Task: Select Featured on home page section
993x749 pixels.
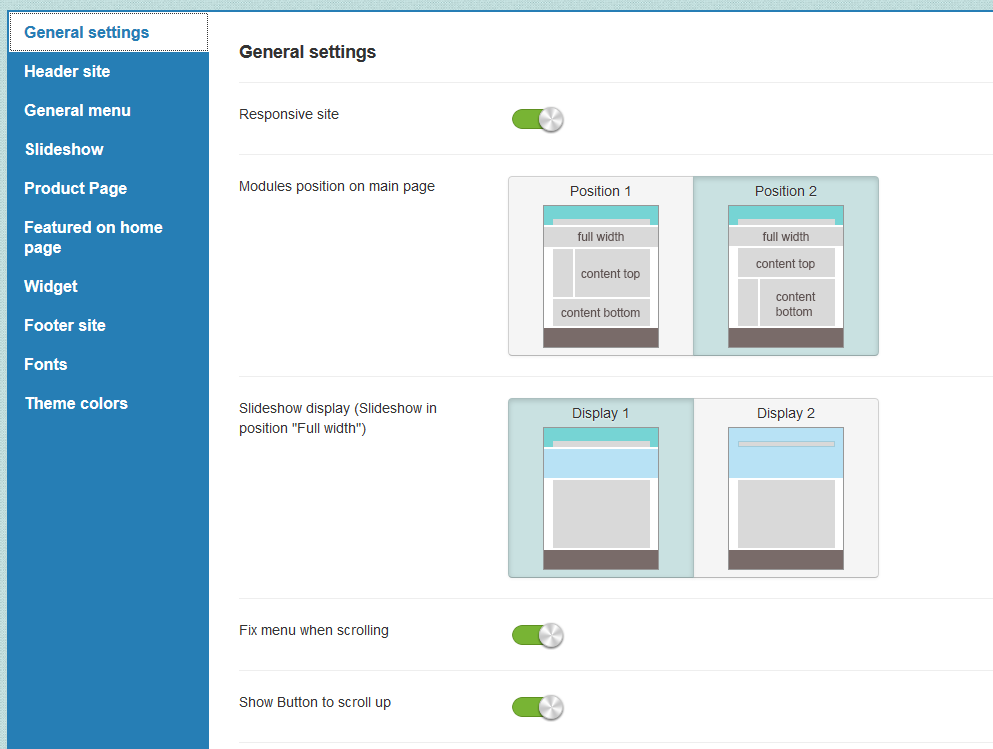Action: (x=93, y=237)
